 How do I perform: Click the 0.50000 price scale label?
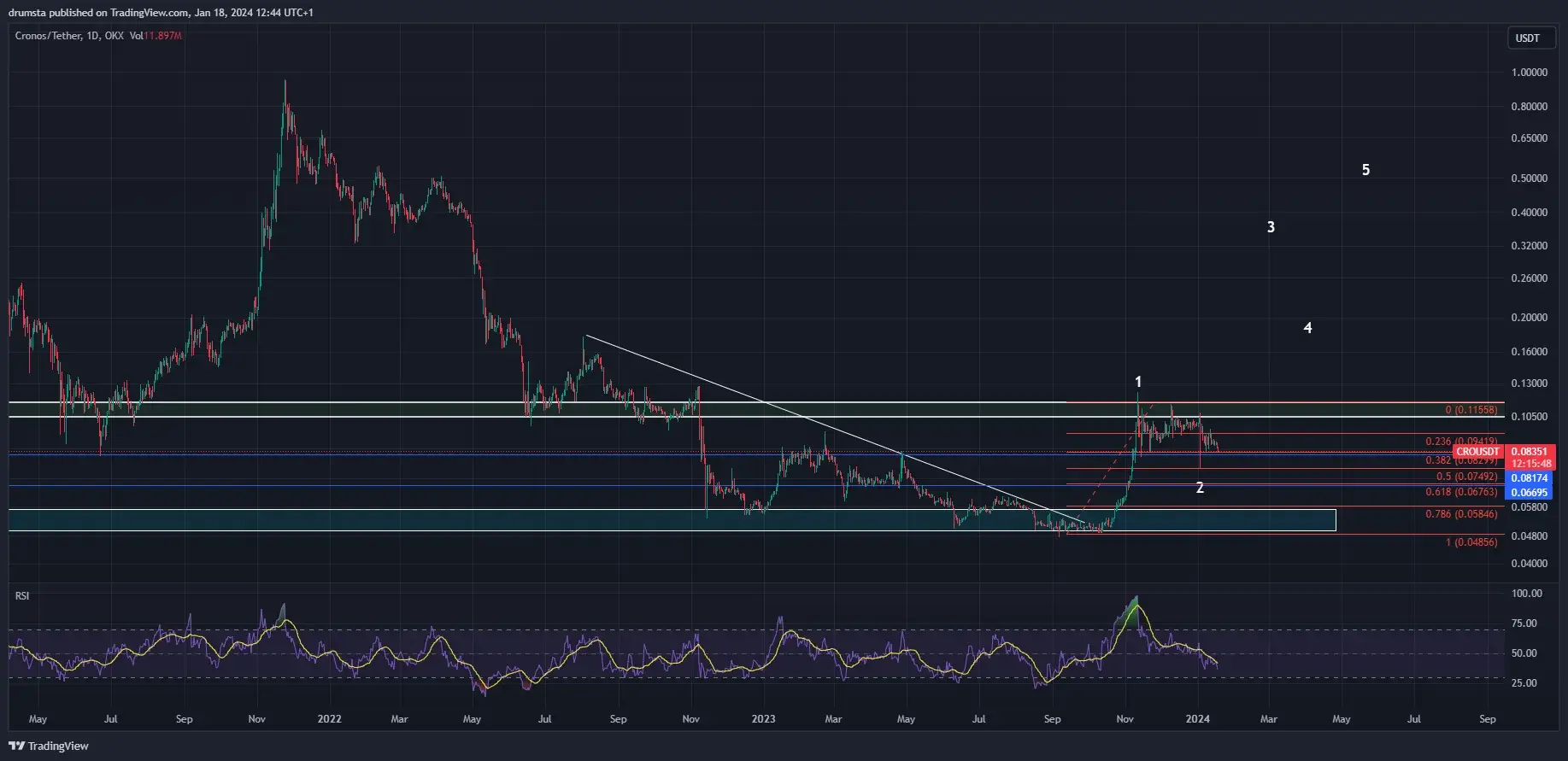coord(1530,179)
